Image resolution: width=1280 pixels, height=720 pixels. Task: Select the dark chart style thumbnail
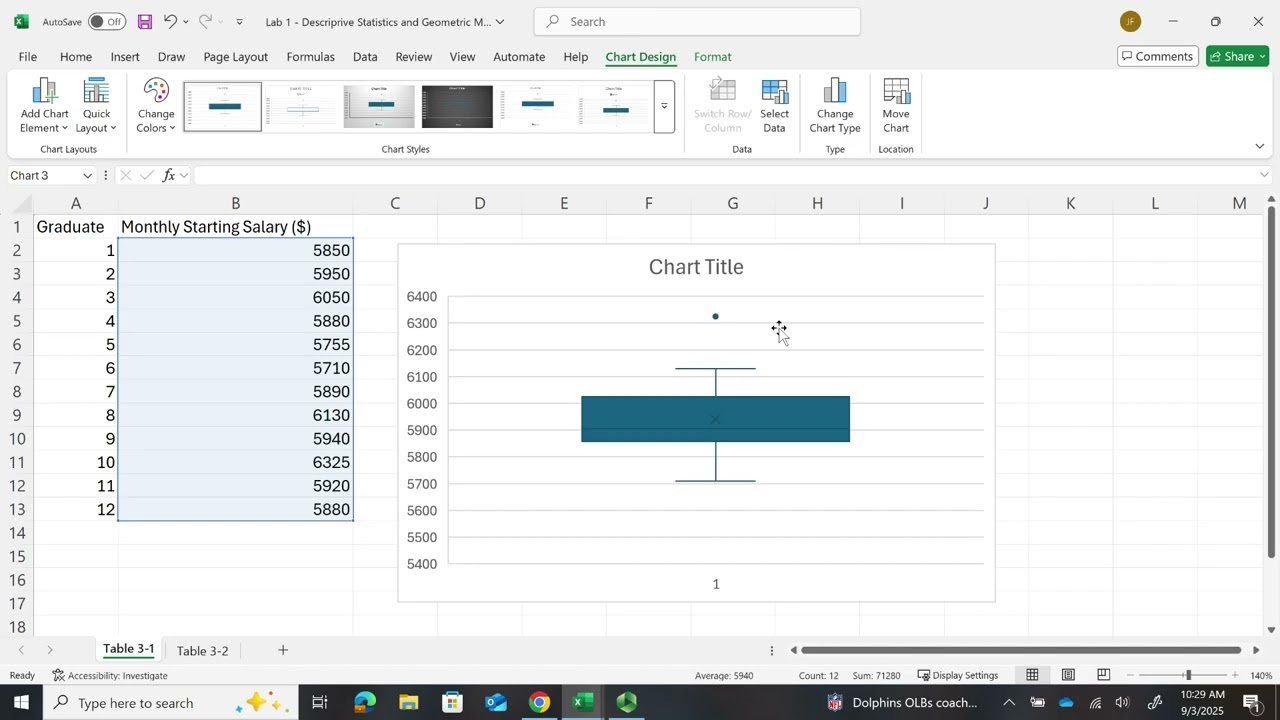tap(457, 107)
